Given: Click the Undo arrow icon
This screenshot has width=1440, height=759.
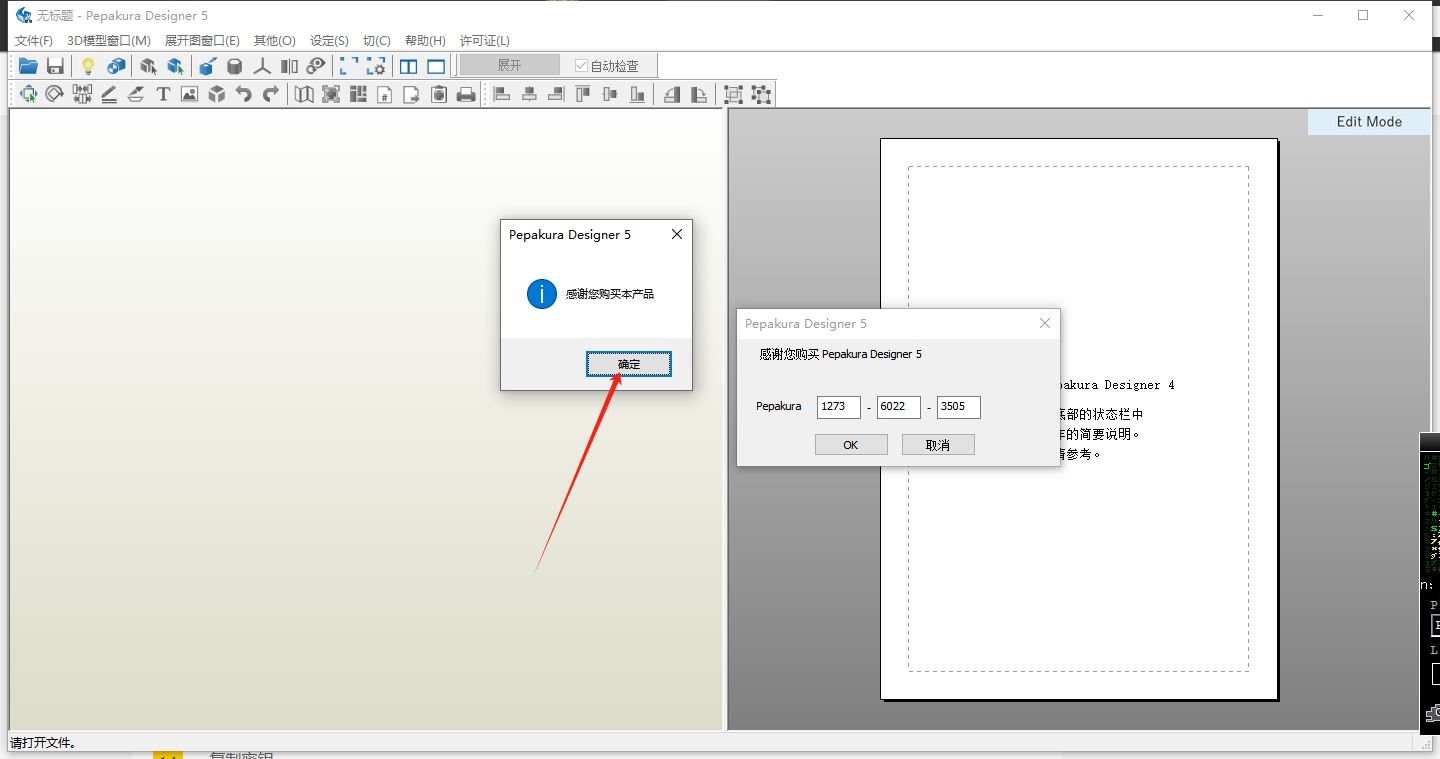Looking at the screenshot, I should (243, 94).
